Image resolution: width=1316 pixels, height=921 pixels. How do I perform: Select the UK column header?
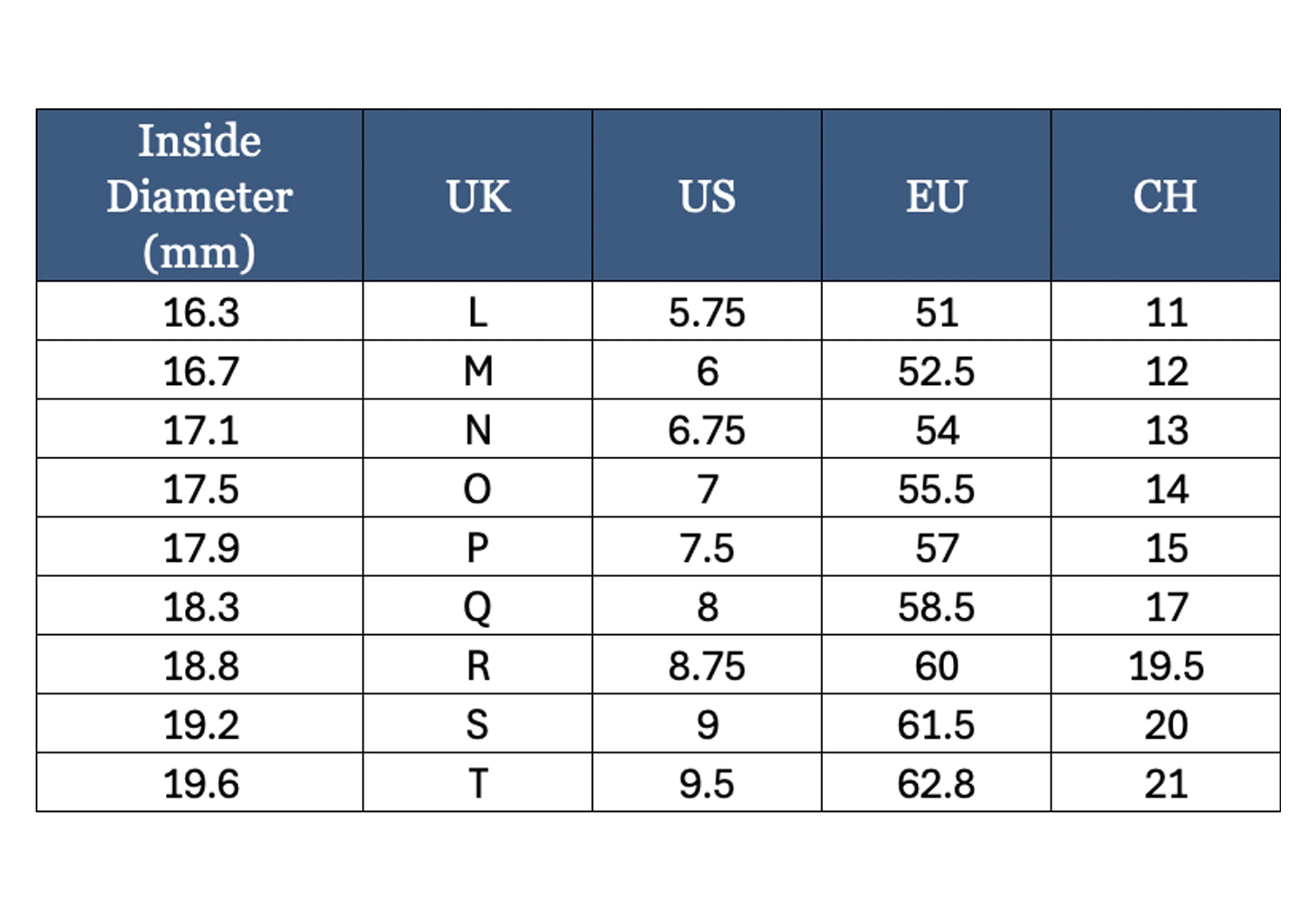point(478,196)
